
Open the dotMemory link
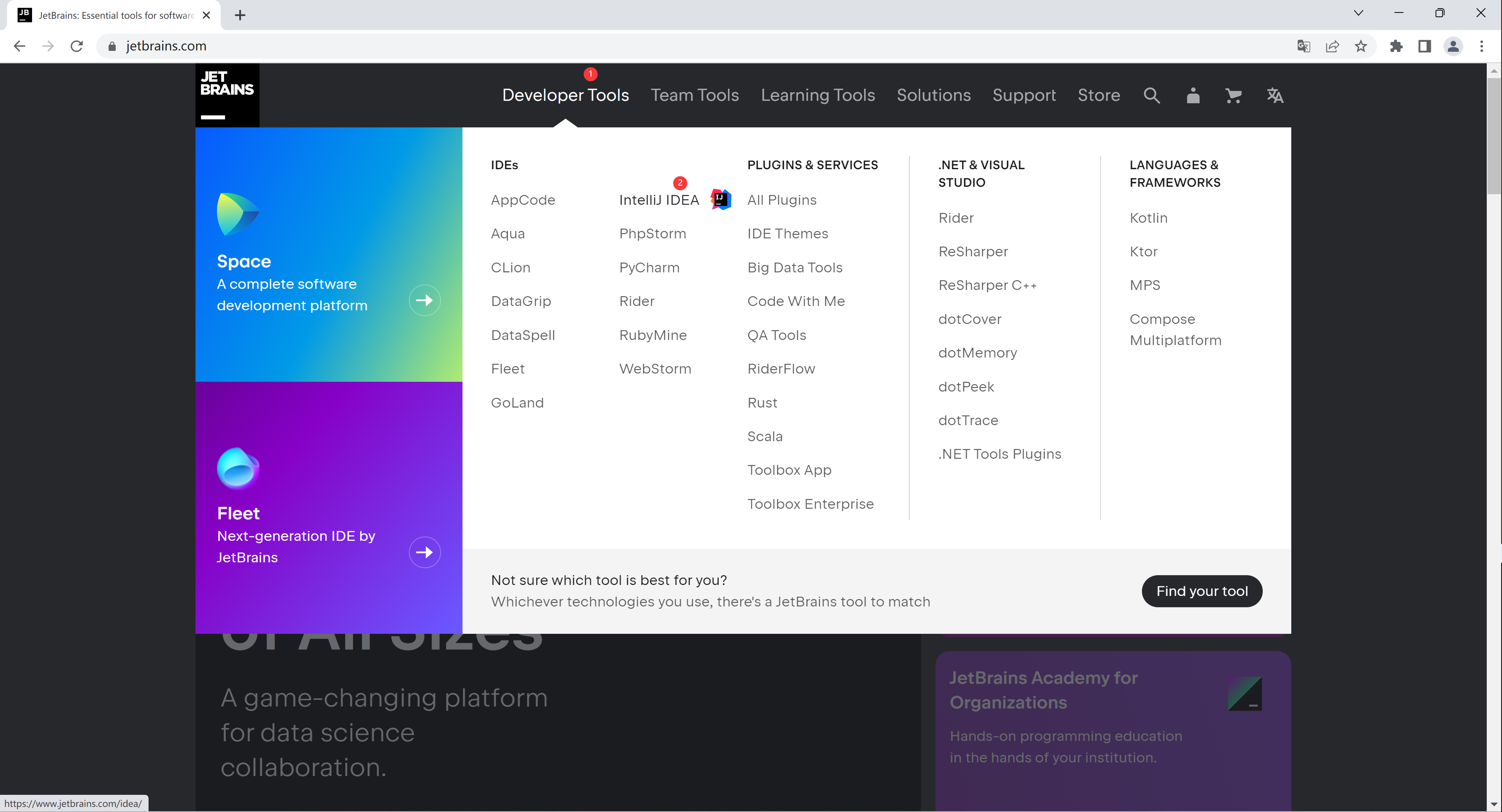tap(977, 353)
